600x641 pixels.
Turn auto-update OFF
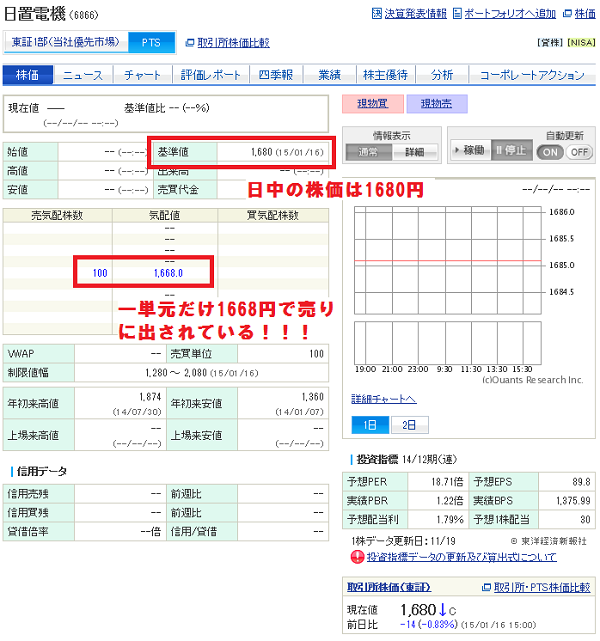click(x=579, y=152)
